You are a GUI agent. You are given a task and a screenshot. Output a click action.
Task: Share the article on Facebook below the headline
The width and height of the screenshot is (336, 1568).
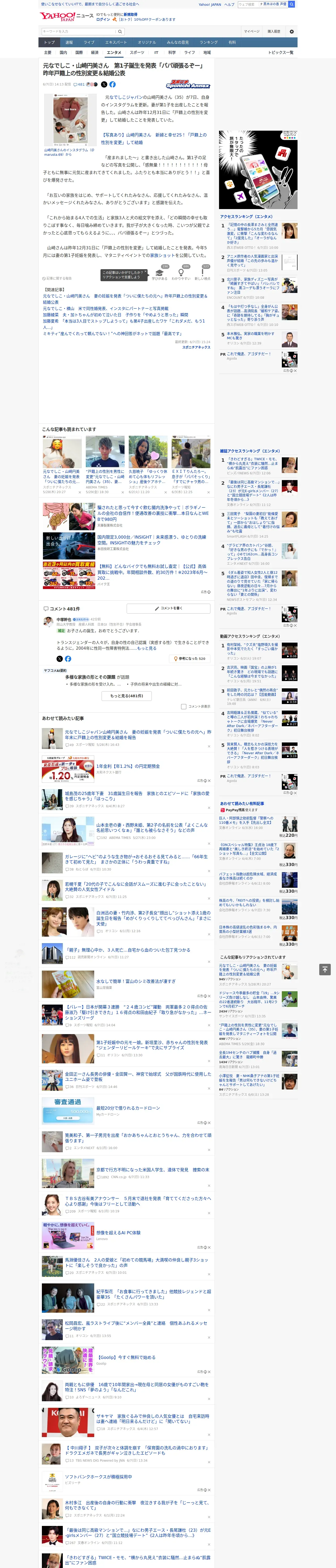pyautogui.click(x=112, y=85)
